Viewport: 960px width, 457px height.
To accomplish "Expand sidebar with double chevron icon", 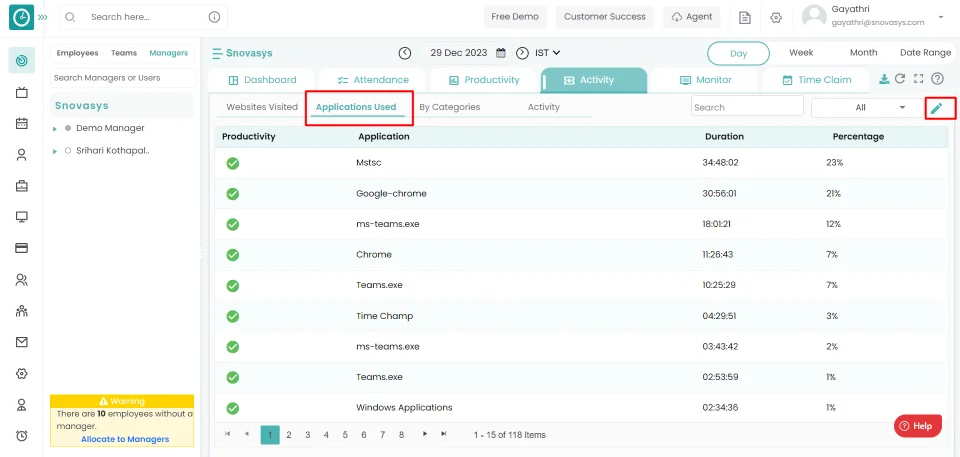I will (42, 17).
